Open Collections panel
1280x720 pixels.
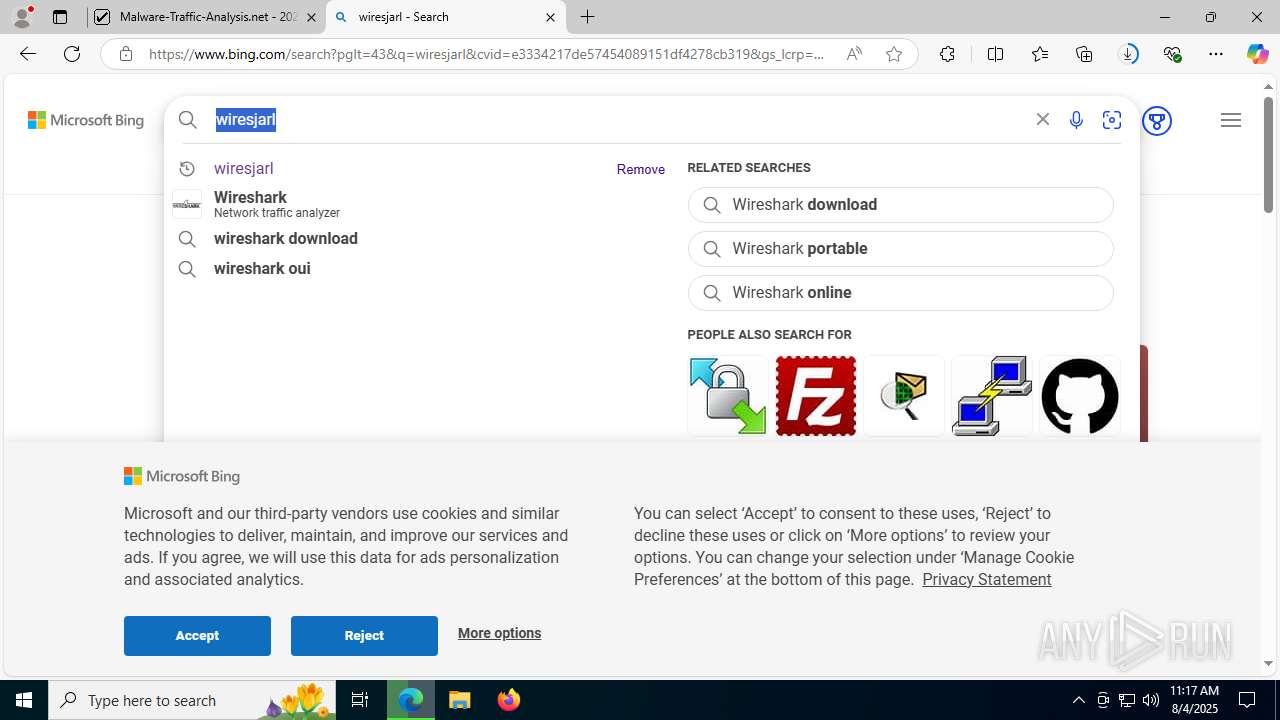[1084, 54]
